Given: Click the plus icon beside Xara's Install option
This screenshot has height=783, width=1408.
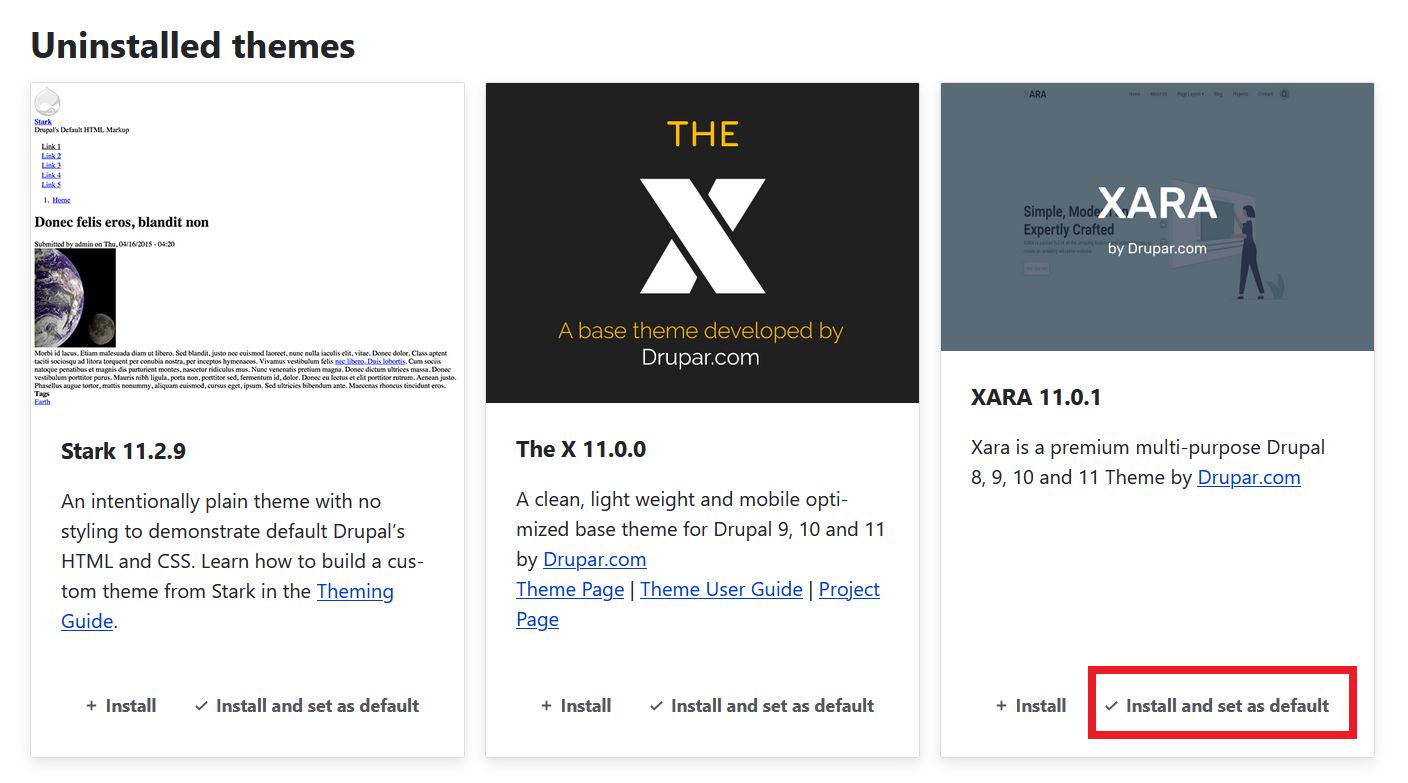Looking at the screenshot, I should 1001,705.
